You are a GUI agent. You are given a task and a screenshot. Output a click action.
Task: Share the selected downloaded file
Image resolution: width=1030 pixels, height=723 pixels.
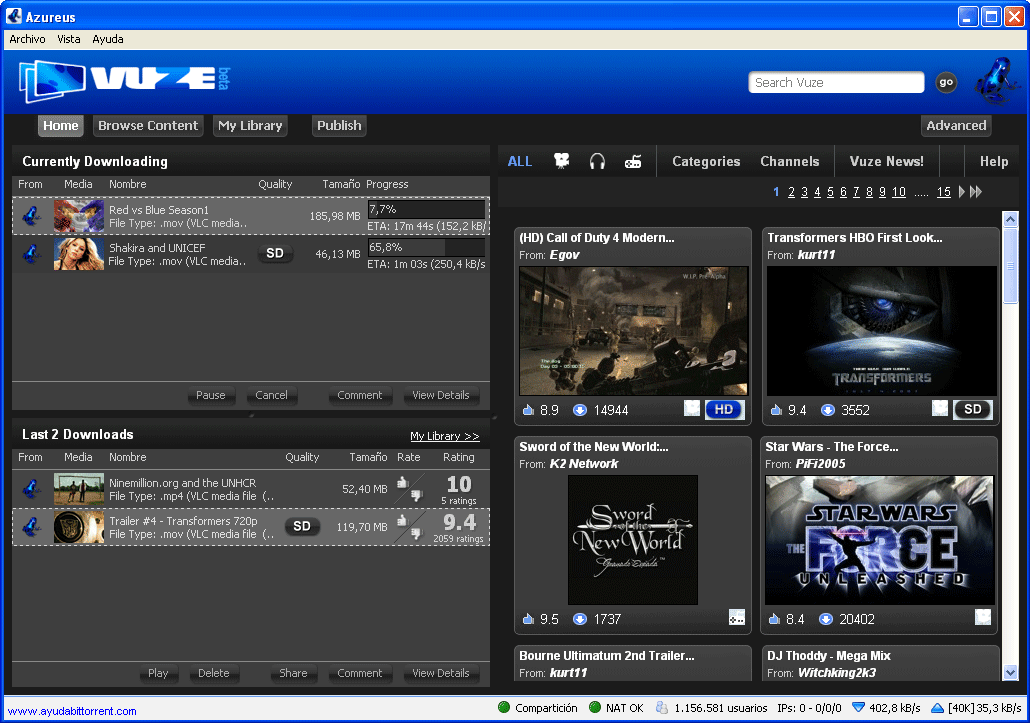(x=293, y=673)
